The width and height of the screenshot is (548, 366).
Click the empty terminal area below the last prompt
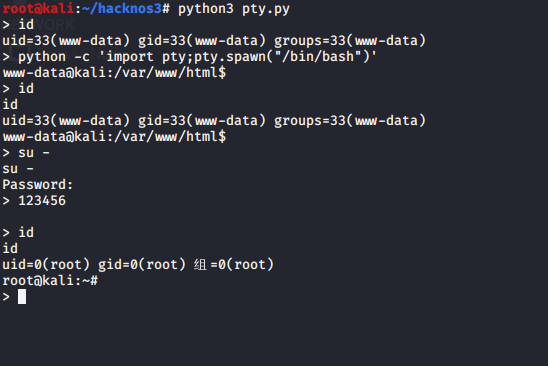point(274,336)
